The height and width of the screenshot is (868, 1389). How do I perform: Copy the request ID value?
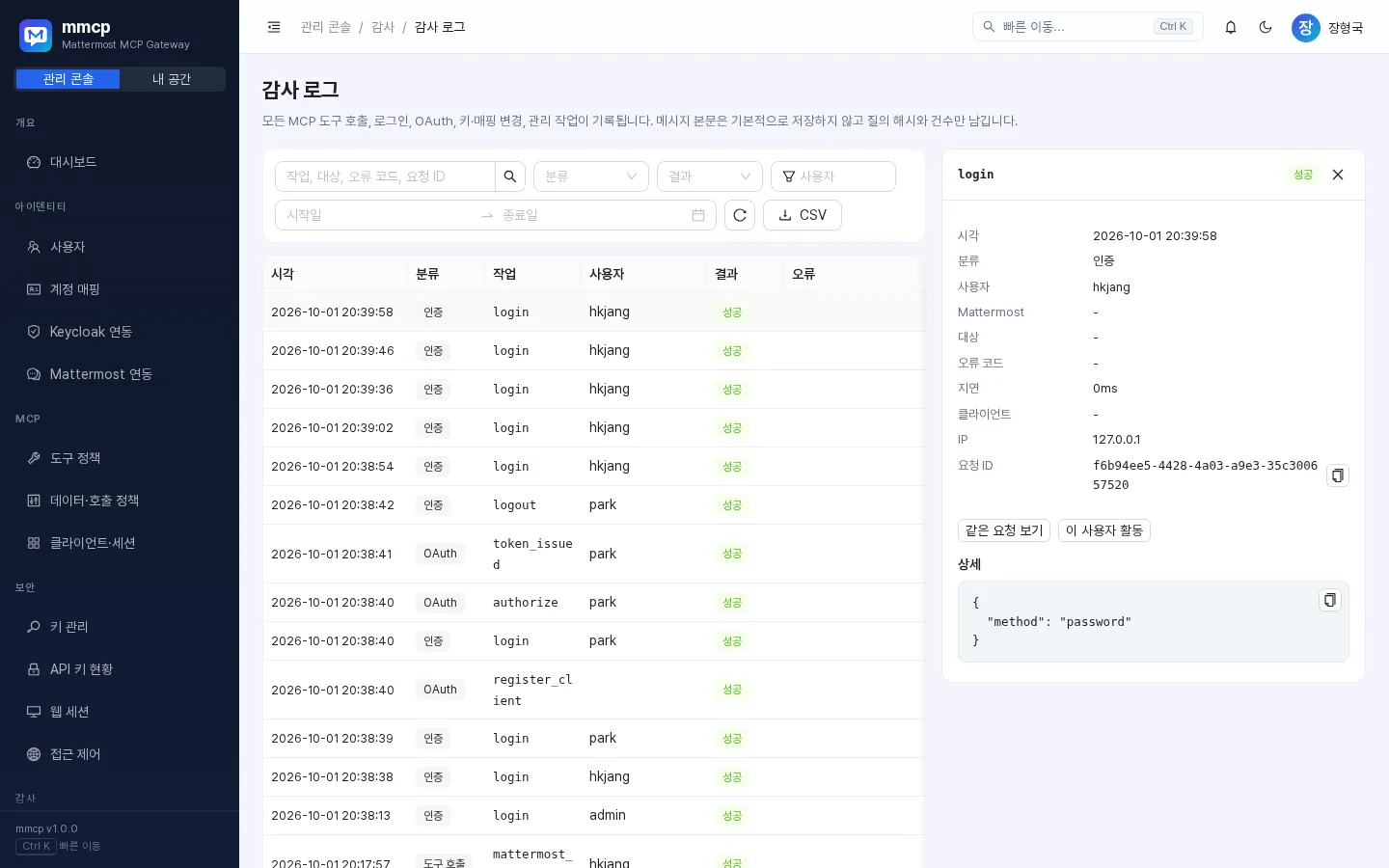pyautogui.click(x=1337, y=475)
